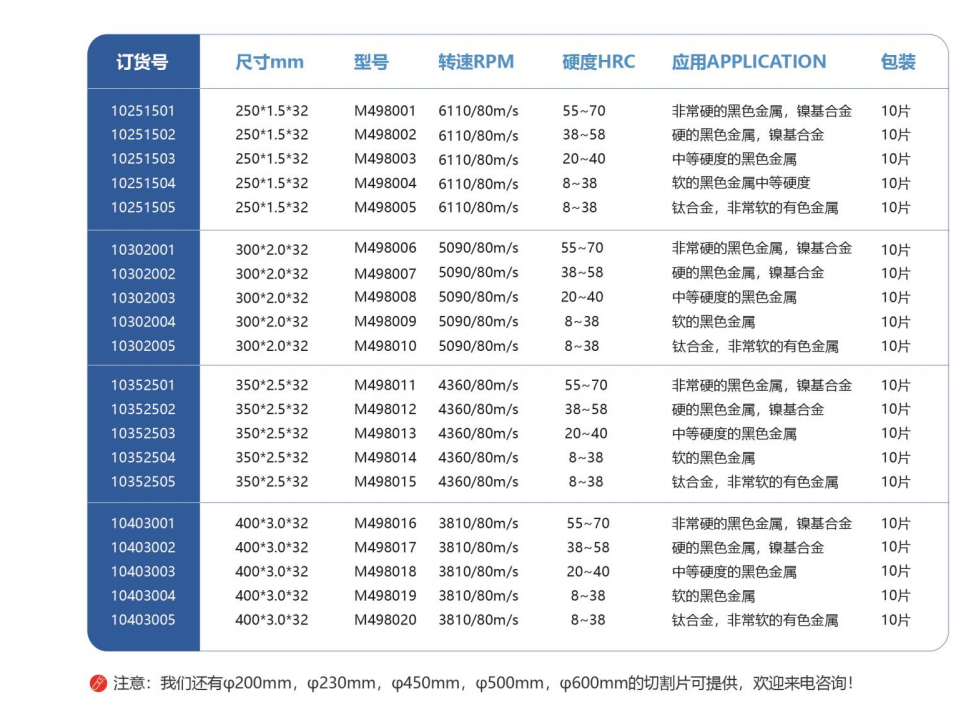Select model number M498010
980x702 pixels.
pos(385,346)
